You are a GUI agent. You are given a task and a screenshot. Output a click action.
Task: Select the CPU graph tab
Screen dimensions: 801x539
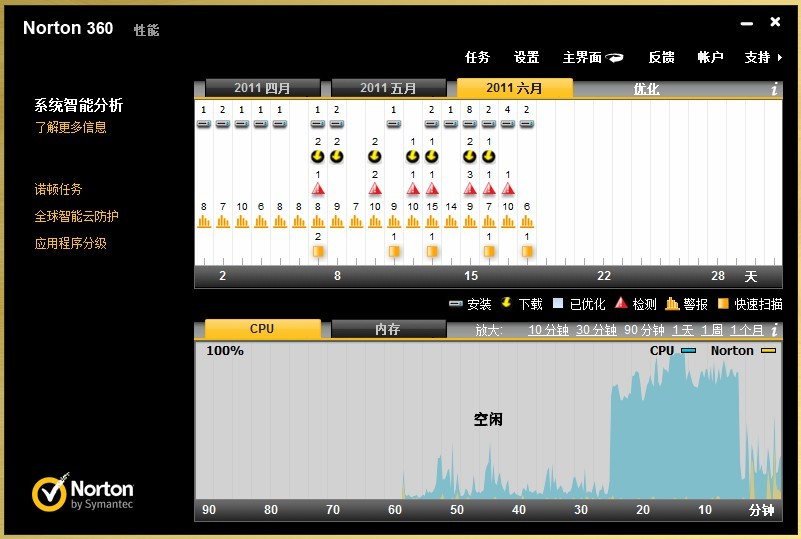(262, 329)
